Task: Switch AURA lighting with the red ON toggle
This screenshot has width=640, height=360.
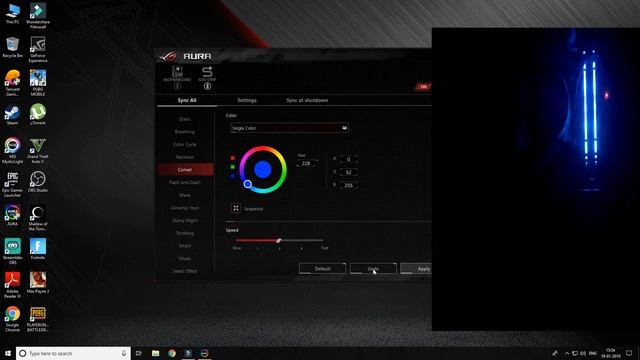Action: pos(423,87)
